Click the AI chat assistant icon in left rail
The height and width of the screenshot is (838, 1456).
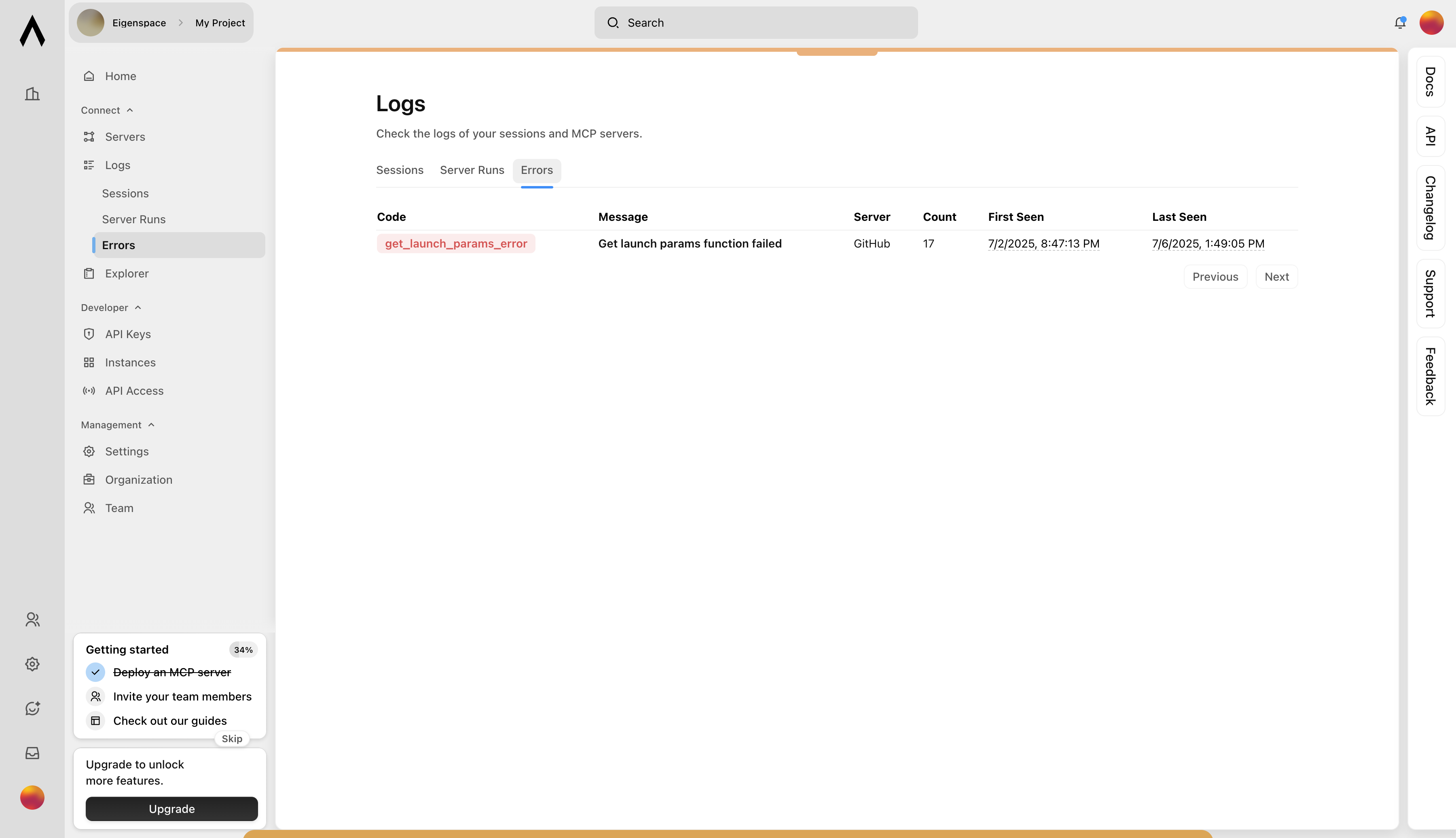point(32,709)
